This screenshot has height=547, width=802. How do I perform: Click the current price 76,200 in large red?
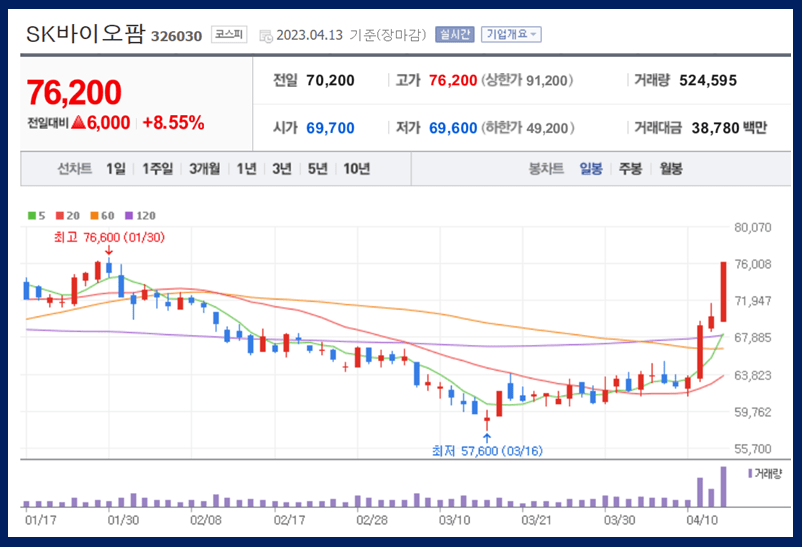click(74, 93)
